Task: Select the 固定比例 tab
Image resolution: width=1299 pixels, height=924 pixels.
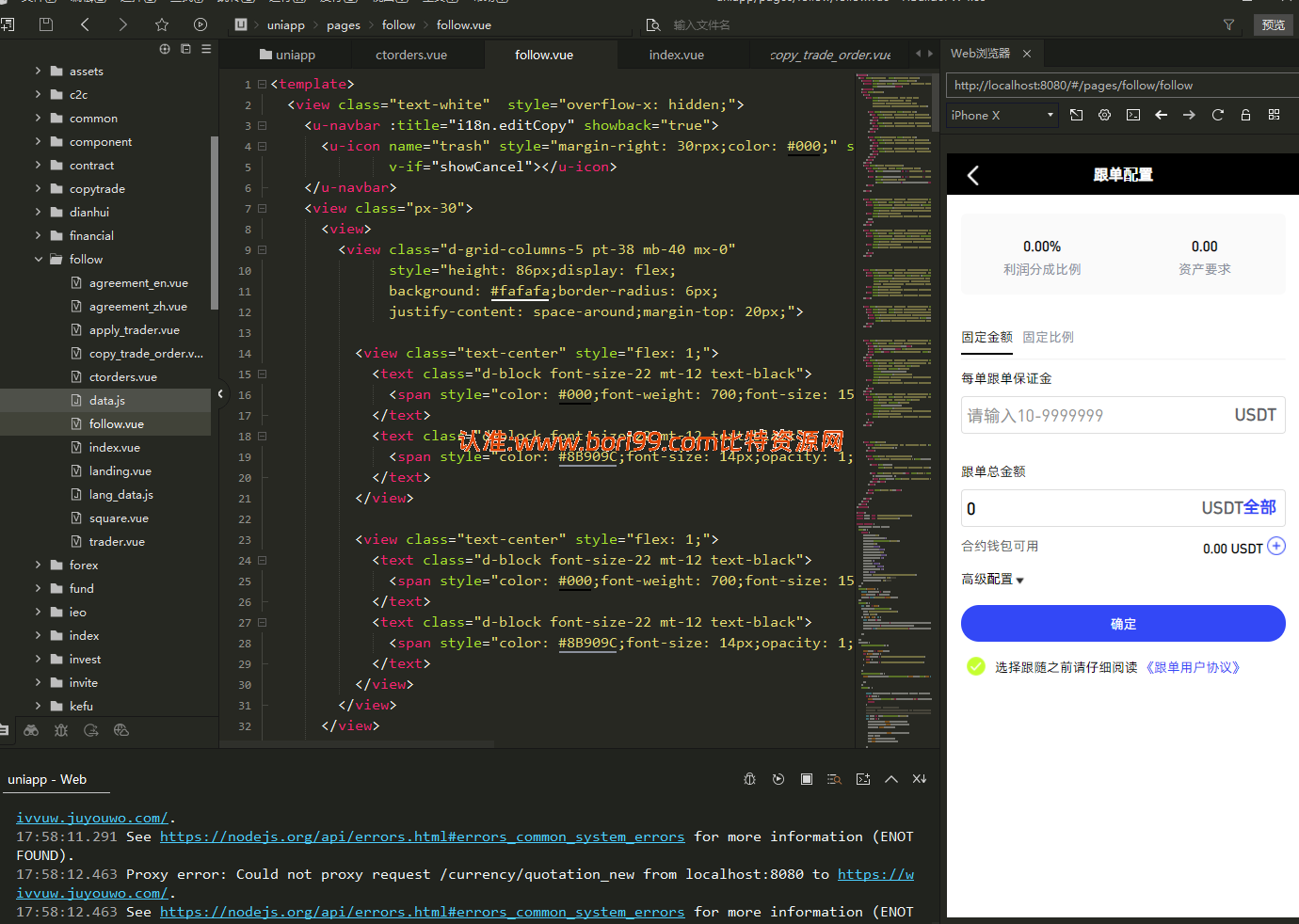Action: click(1048, 337)
